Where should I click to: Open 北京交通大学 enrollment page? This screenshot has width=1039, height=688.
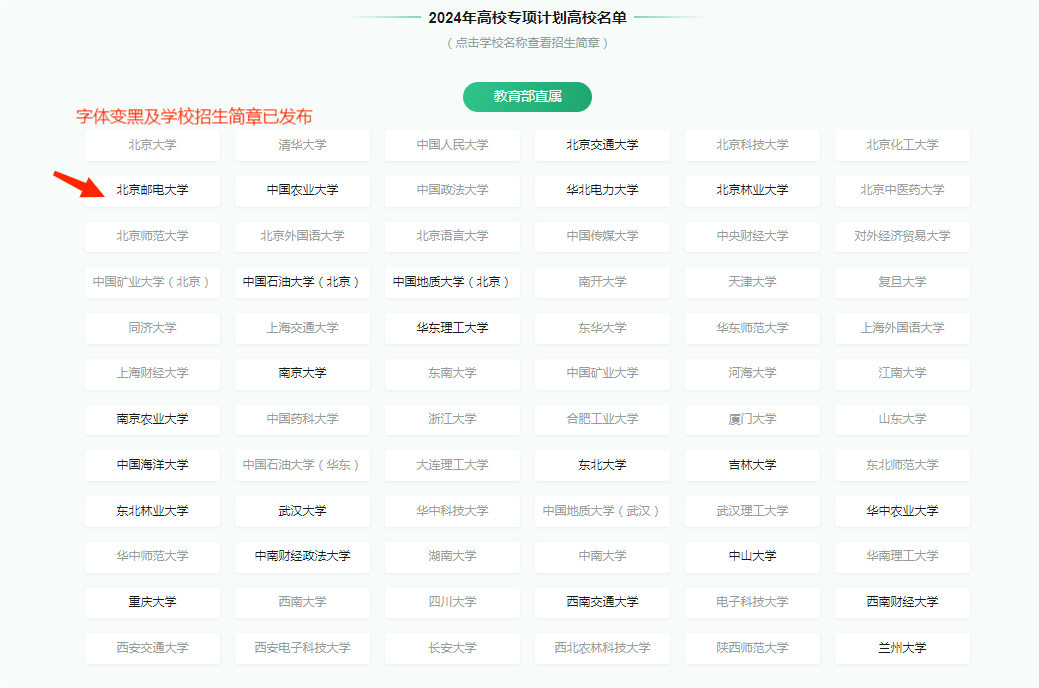coord(602,145)
